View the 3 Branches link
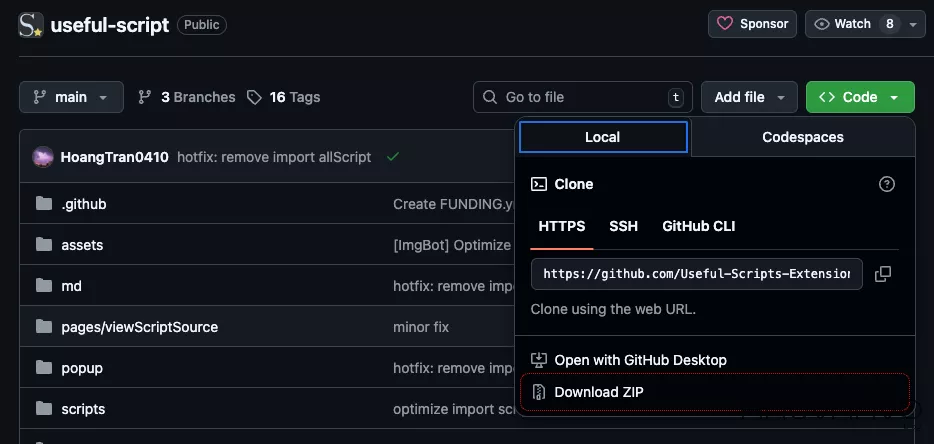 coord(186,97)
